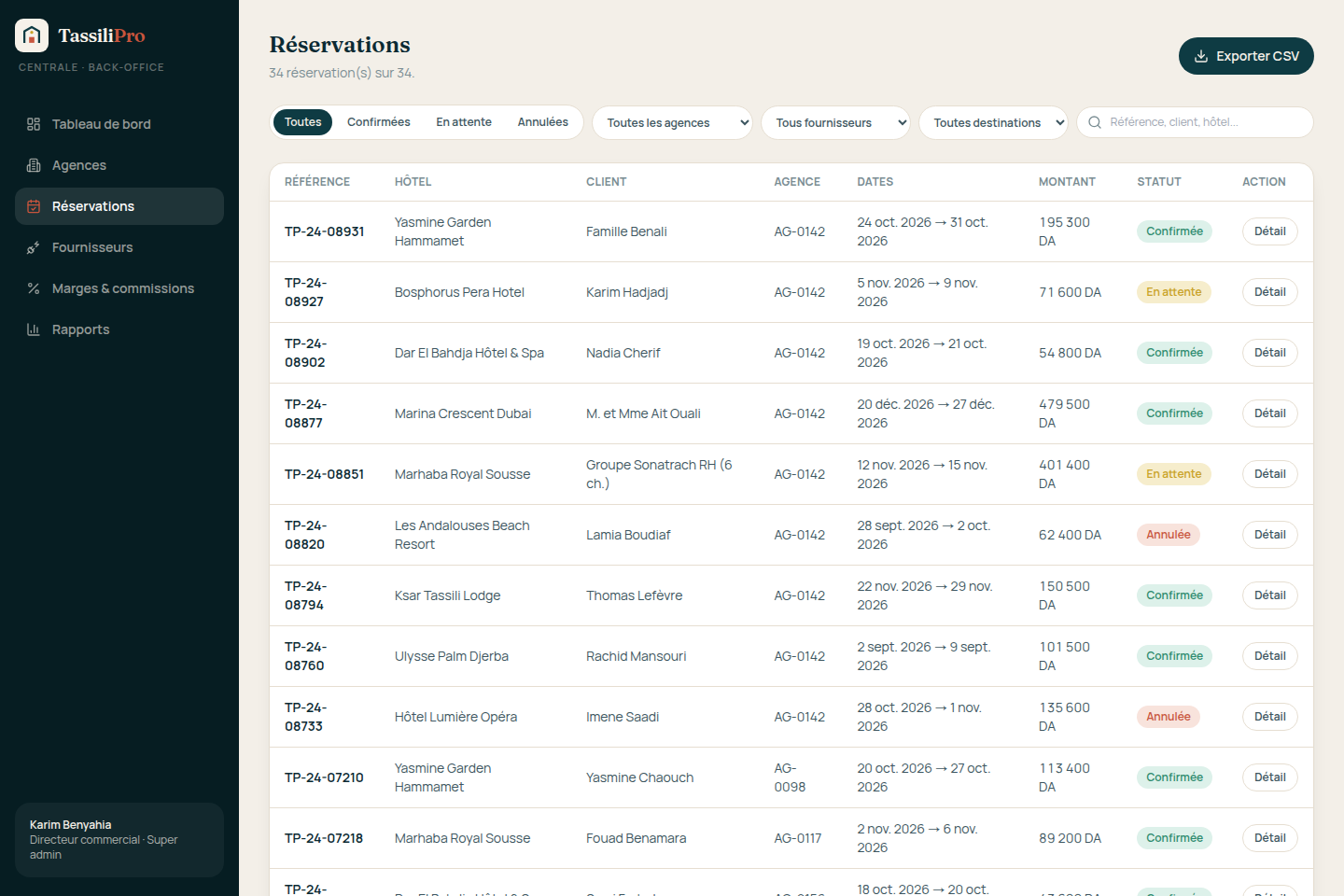Open the Tous fournisseurs dropdown
Screen dimensions: 1344x896
[x=835, y=122]
